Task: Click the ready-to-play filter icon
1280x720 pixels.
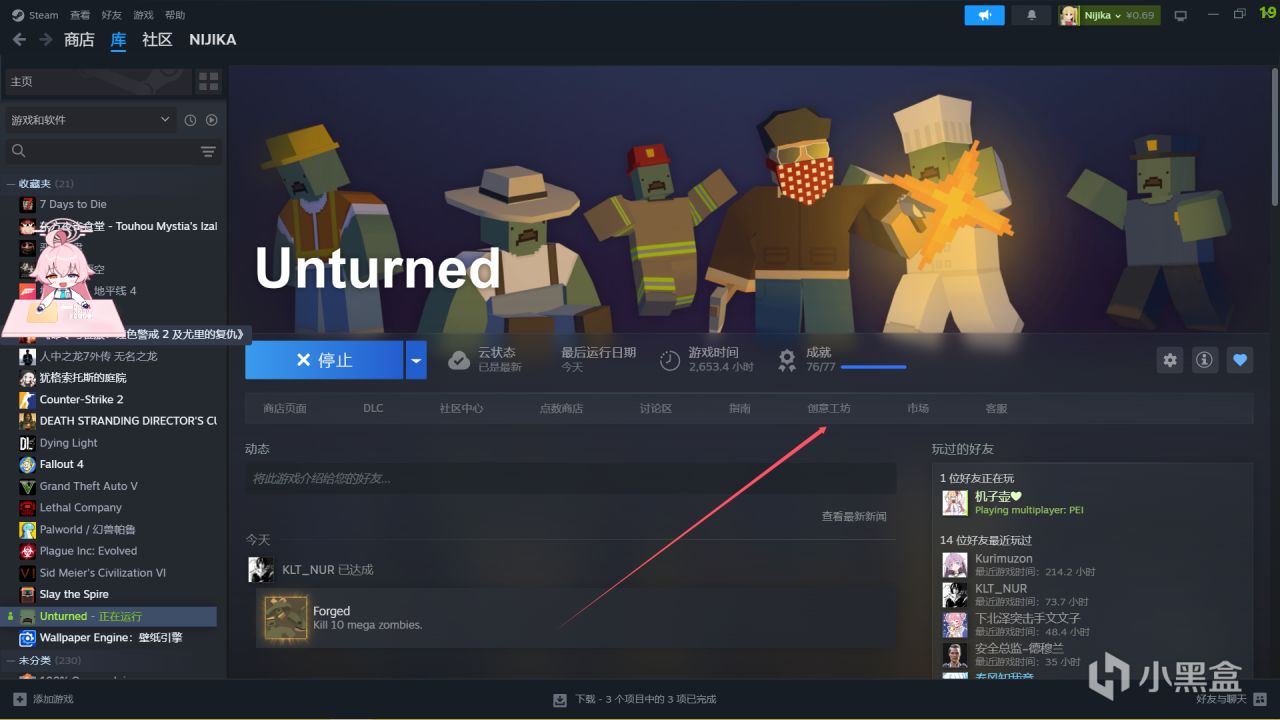Action: (x=211, y=120)
